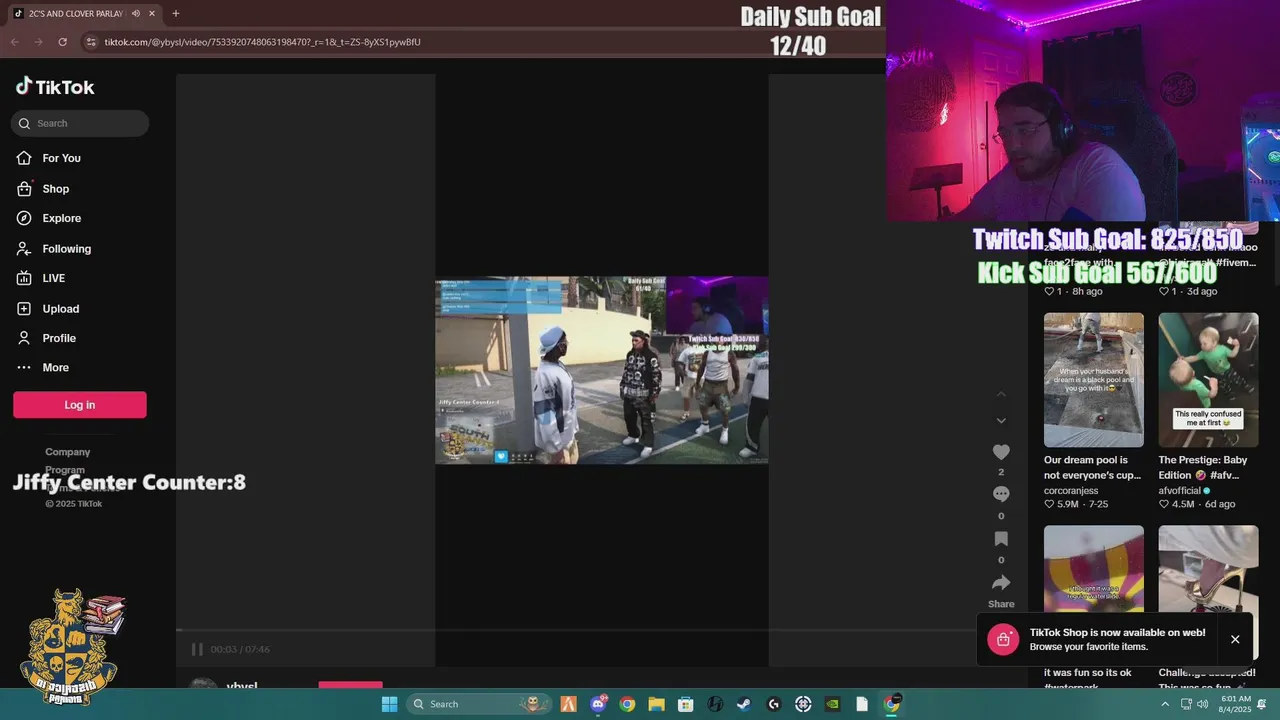Screen dimensions: 1280x720
Task: View site information icon in address bar
Action: click(91, 42)
